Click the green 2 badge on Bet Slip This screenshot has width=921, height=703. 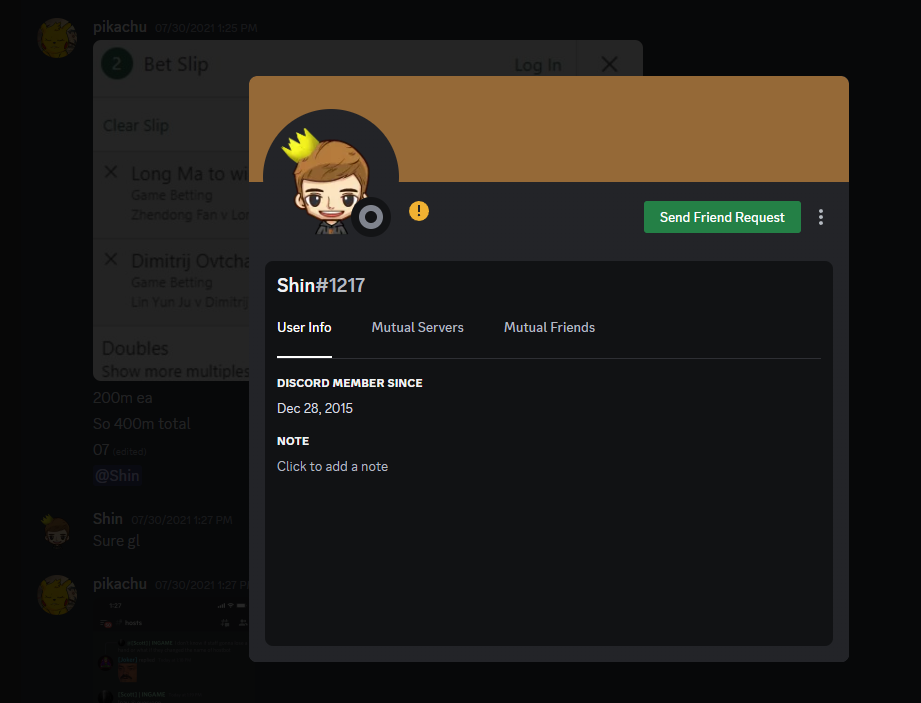click(x=116, y=63)
